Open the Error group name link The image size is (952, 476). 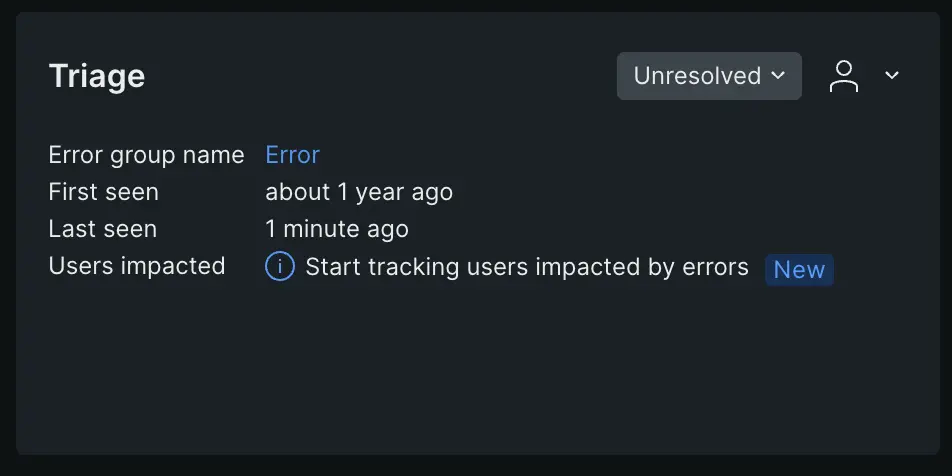[292, 155]
